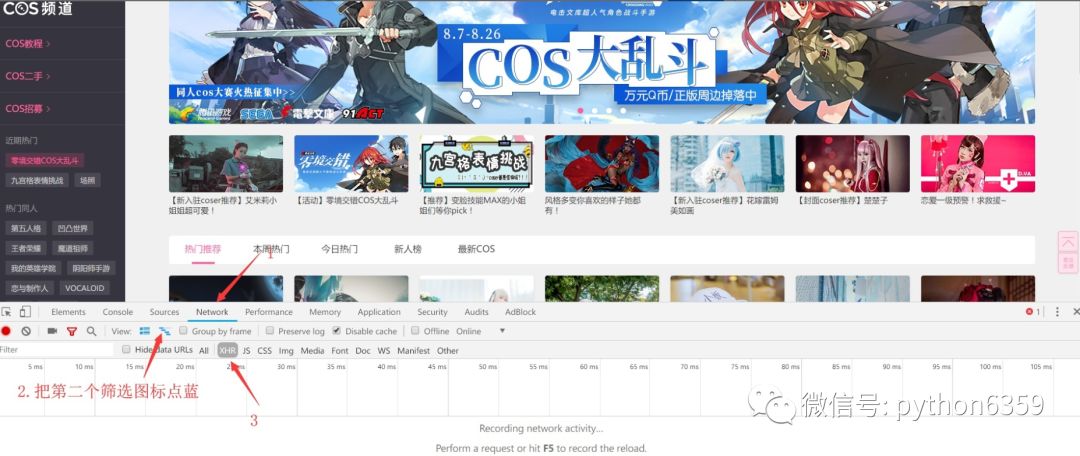This screenshot has height=456, width=1080.
Task: Clear the network log with the clear icon
Action: point(26,331)
